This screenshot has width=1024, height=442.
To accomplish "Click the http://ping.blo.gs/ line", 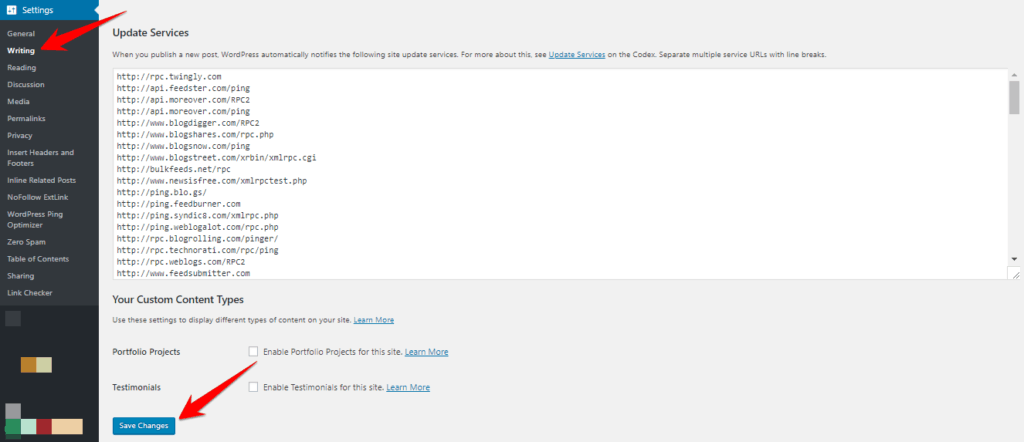I will click(162, 192).
